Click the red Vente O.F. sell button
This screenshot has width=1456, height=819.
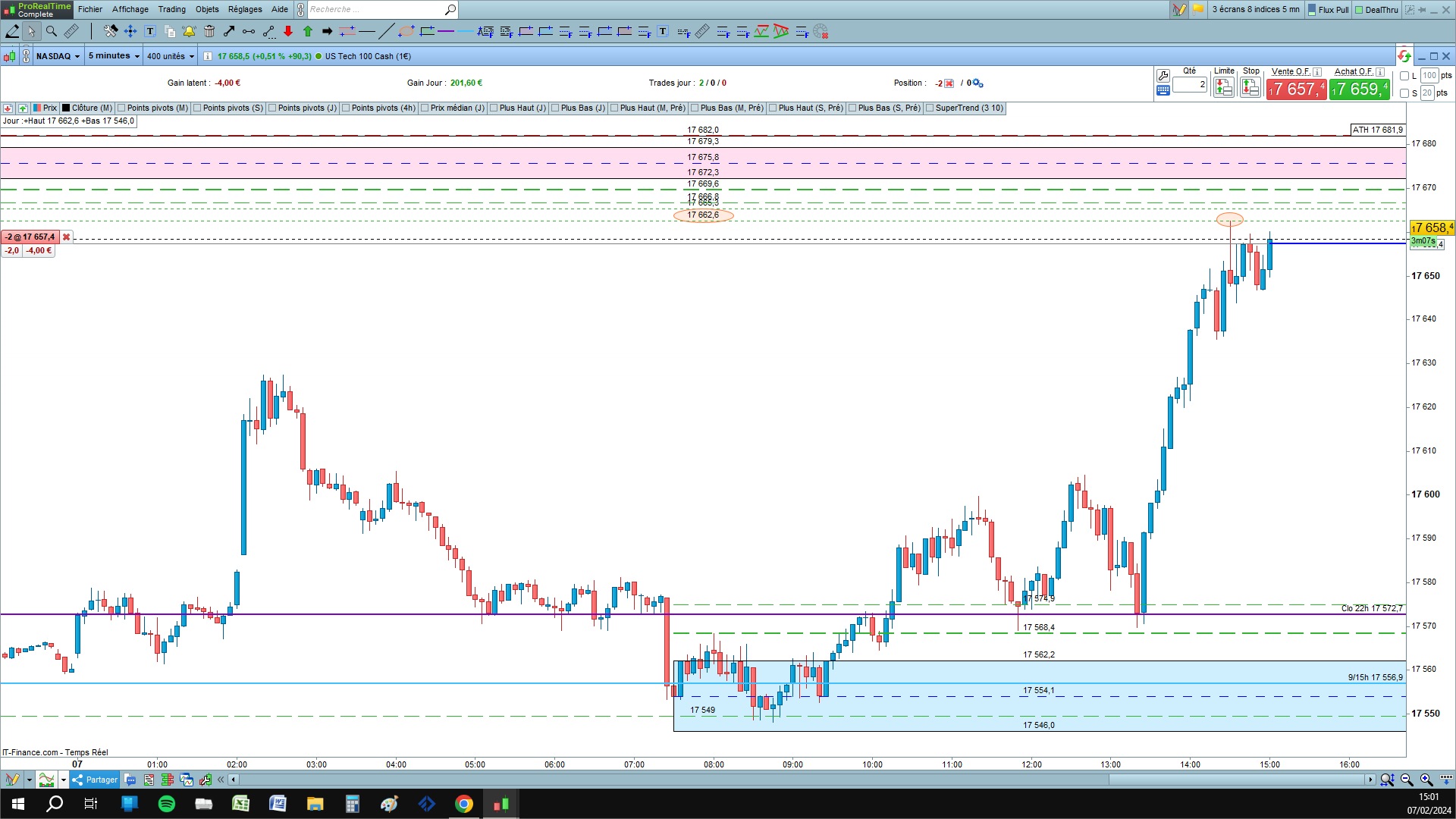pyautogui.click(x=1295, y=89)
